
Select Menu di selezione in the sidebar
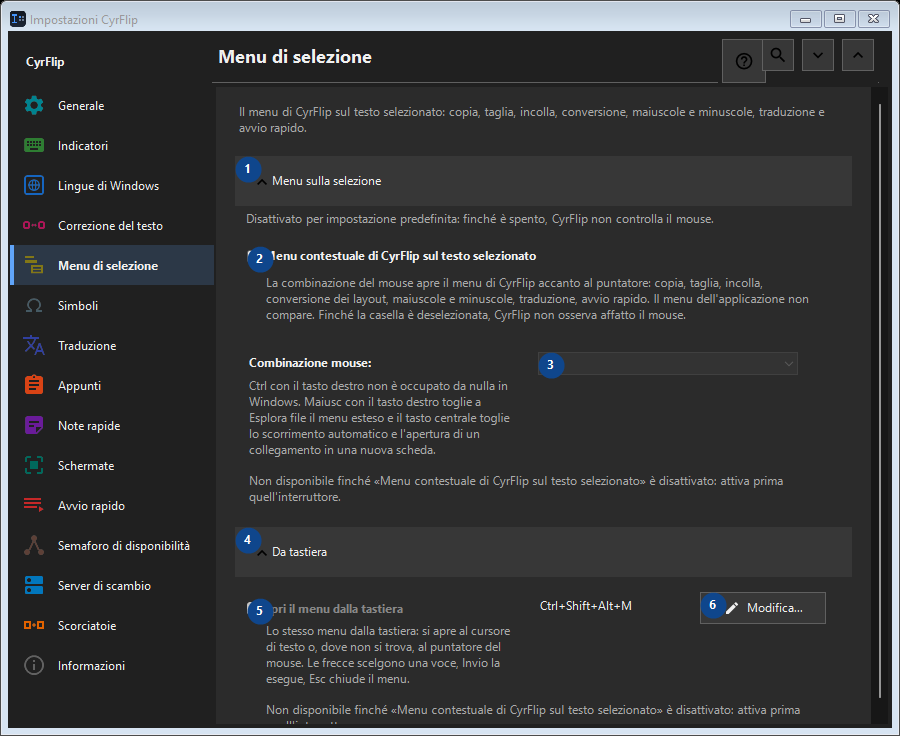click(x=112, y=266)
